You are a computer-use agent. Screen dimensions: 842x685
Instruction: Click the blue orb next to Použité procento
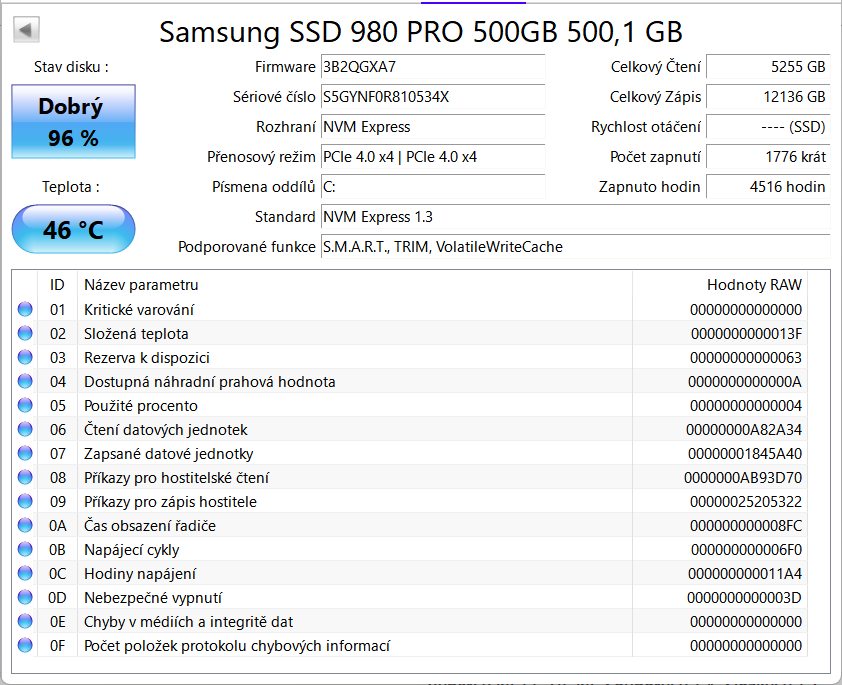(x=25, y=406)
